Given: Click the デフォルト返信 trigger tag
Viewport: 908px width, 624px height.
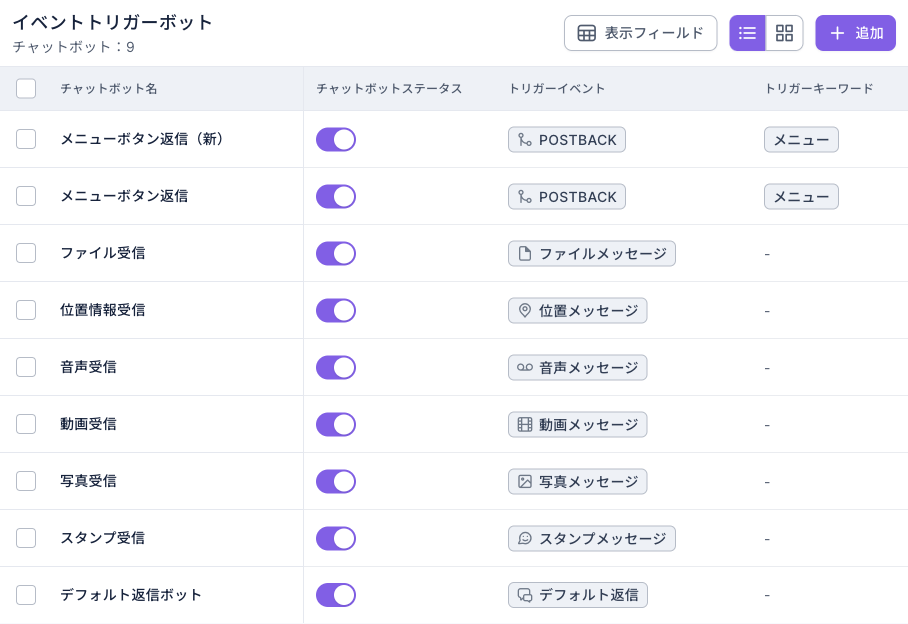Looking at the screenshot, I should [578, 595].
